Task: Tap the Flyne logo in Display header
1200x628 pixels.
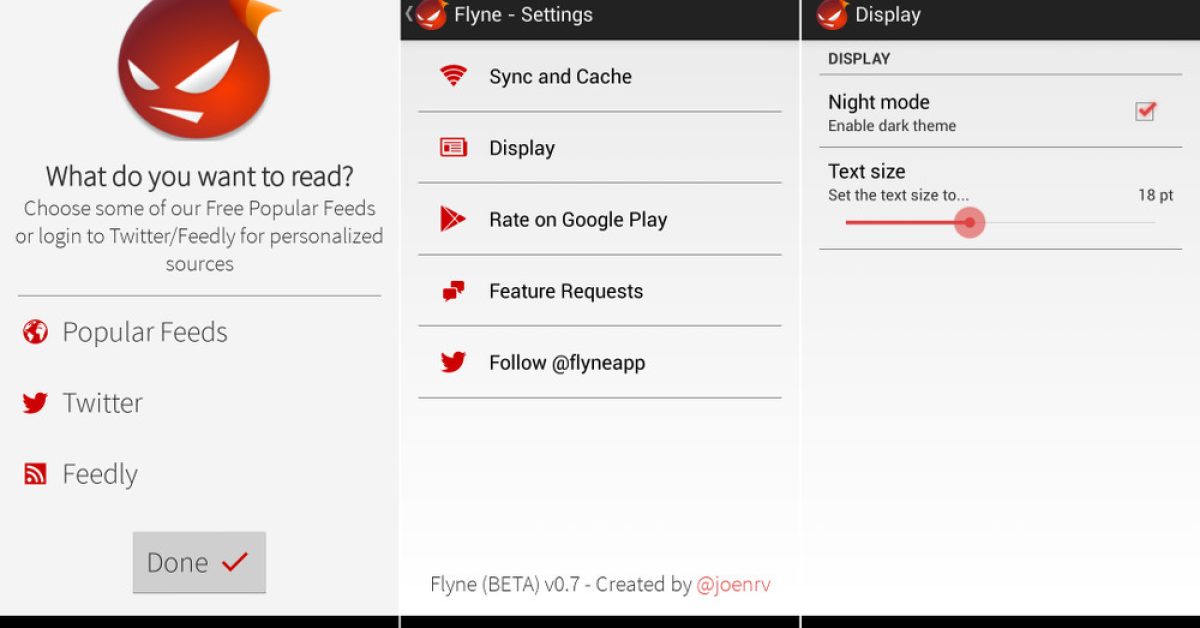Action: pos(832,14)
